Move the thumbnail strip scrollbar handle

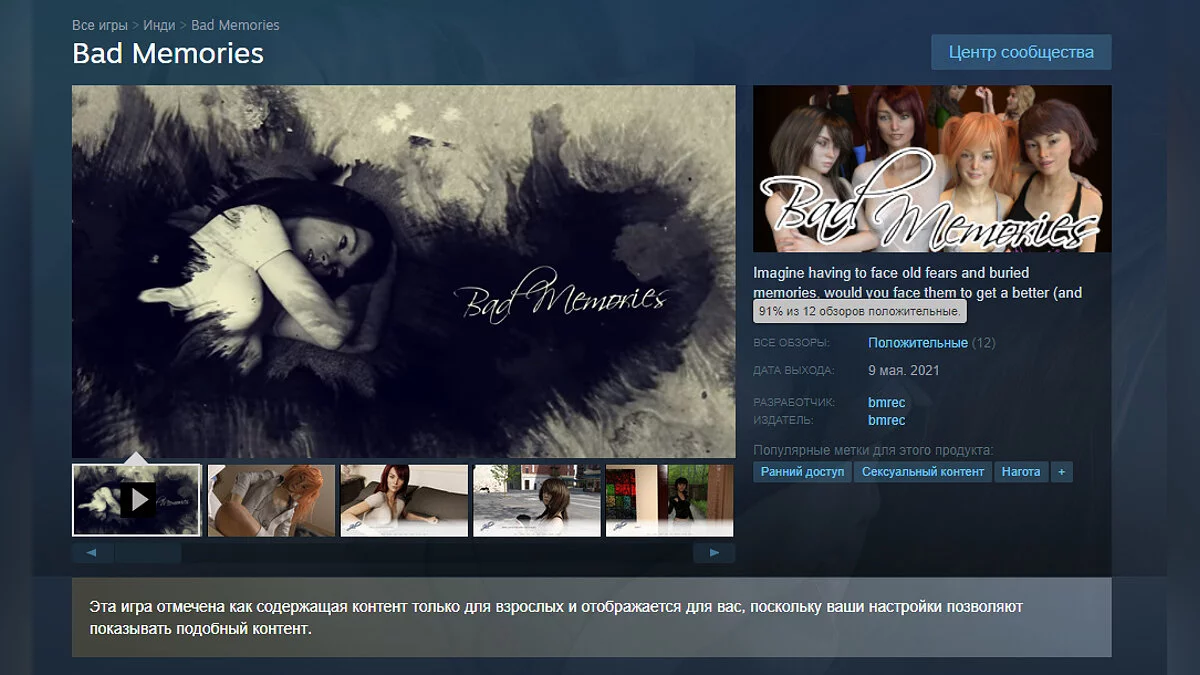pos(148,552)
